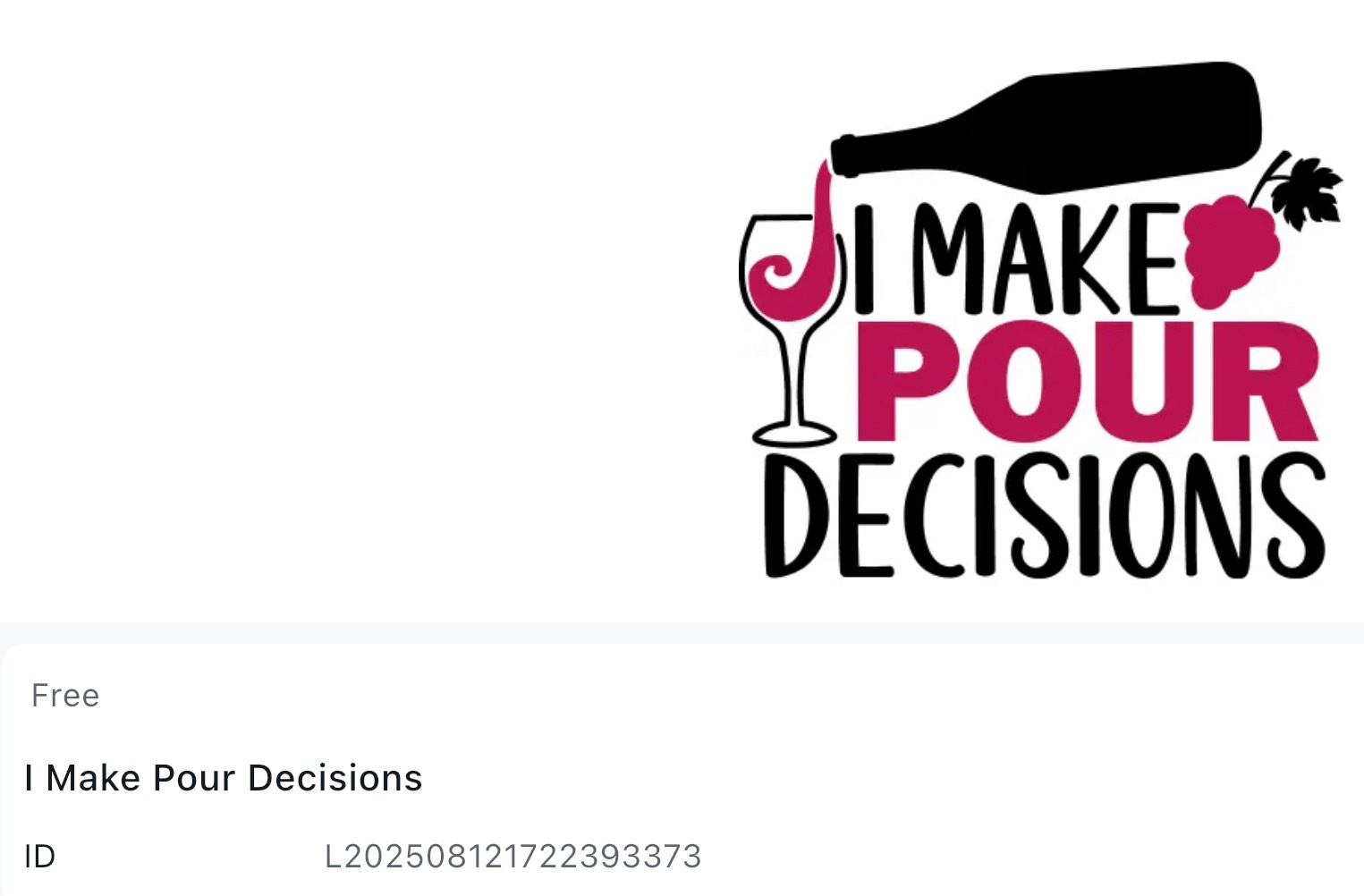
Task: Click the wine glass stem
Action: [x=793, y=376]
